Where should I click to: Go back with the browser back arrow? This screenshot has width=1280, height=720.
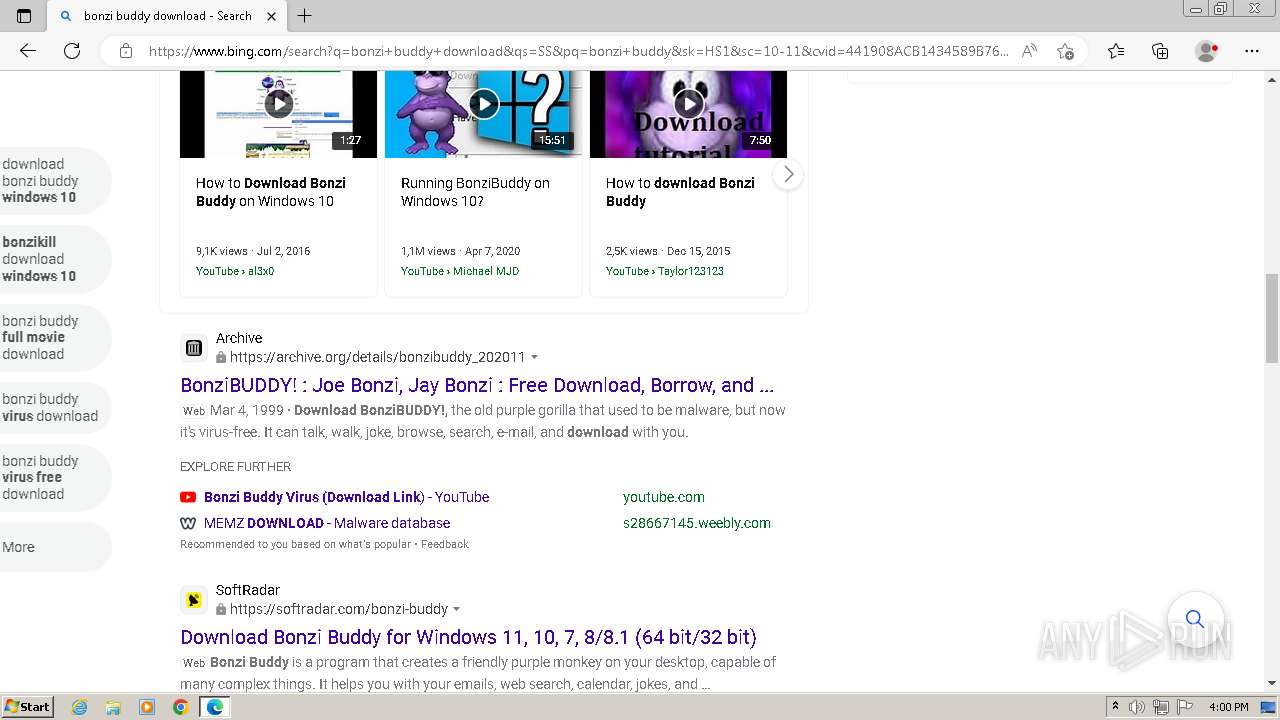28,51
